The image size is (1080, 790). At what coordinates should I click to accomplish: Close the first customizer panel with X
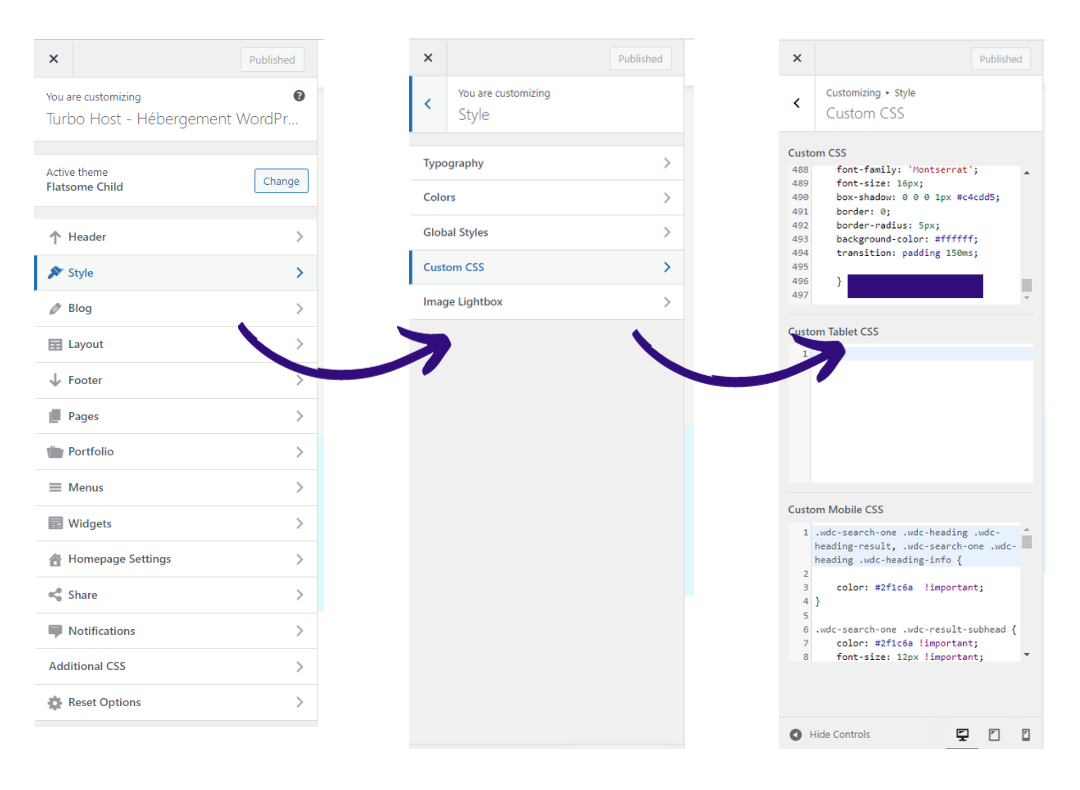[54, 59]
